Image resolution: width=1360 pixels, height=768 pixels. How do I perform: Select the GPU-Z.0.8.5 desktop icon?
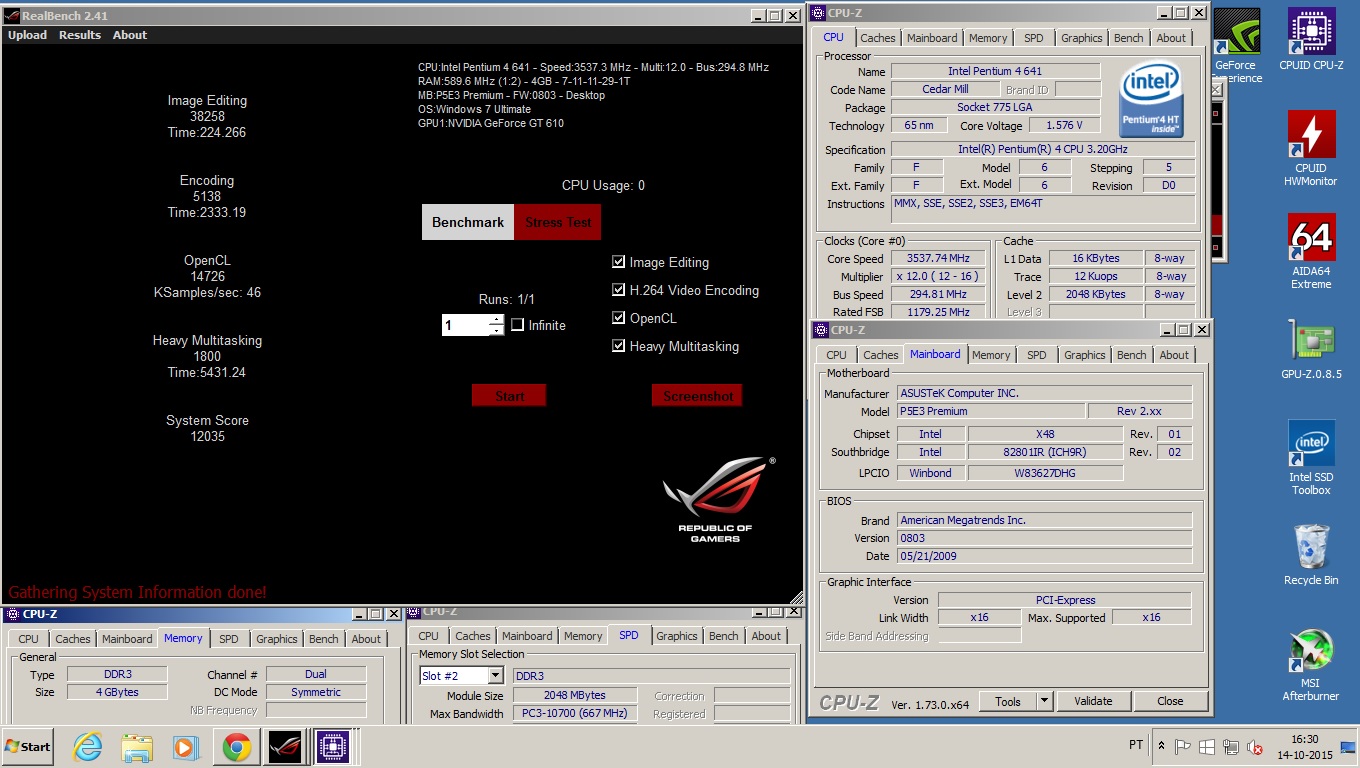(x=1311, y=349)
